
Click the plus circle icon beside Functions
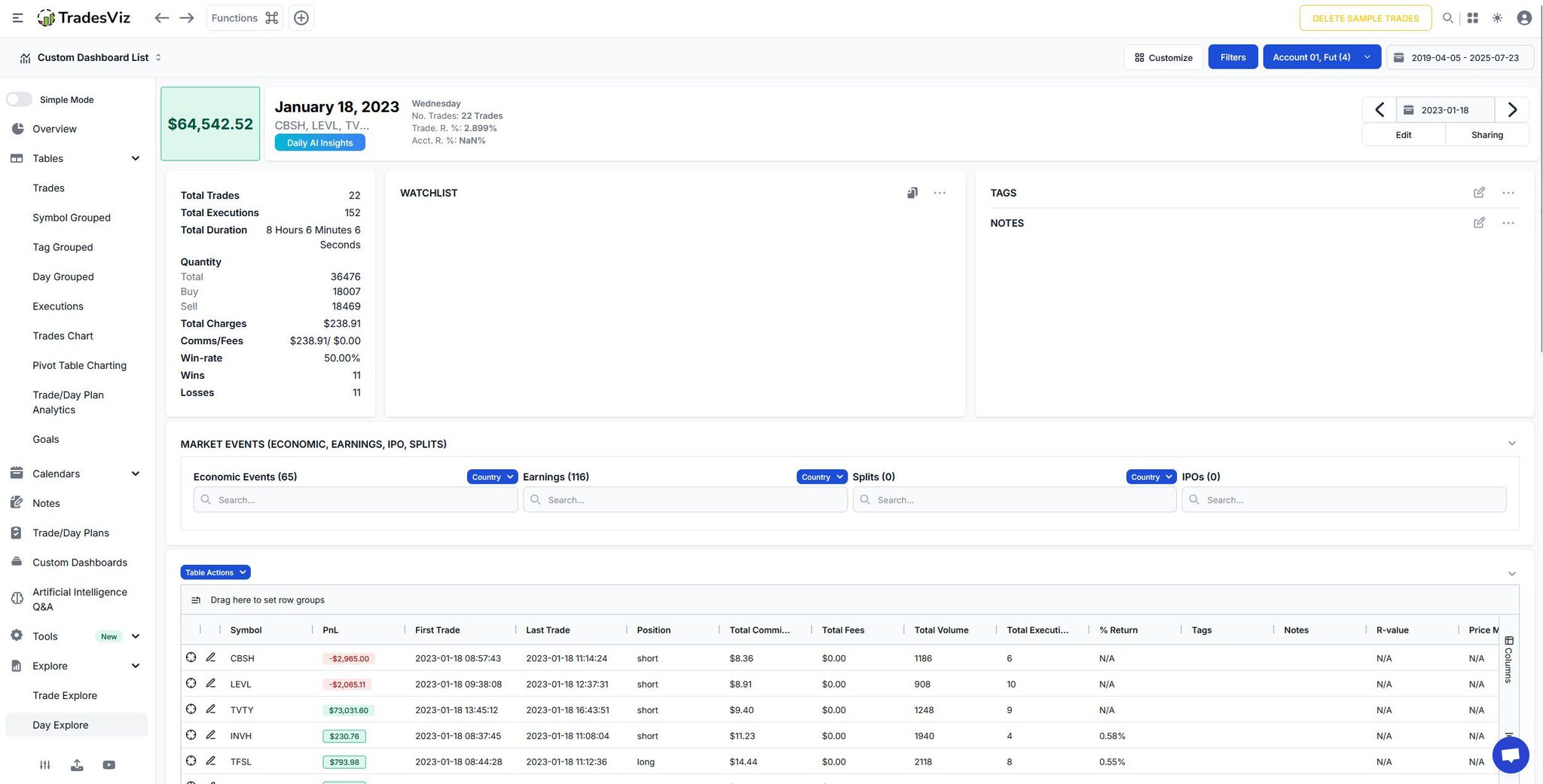point(301,18)
